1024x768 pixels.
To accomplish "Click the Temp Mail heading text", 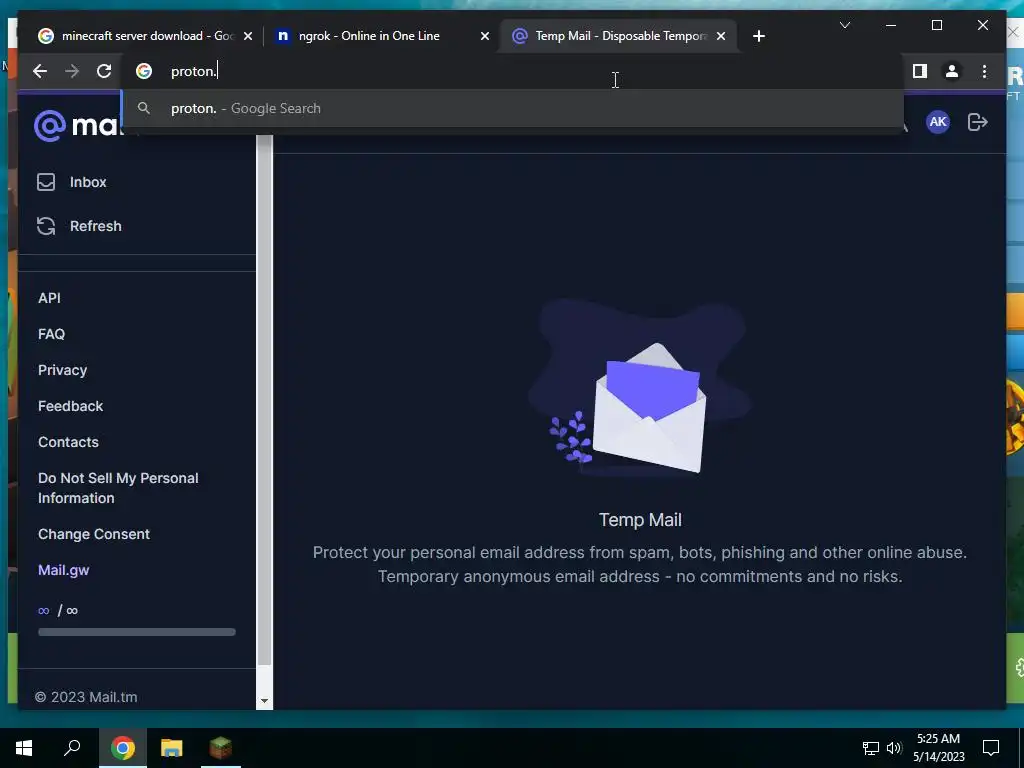I will tap(640, 520).
